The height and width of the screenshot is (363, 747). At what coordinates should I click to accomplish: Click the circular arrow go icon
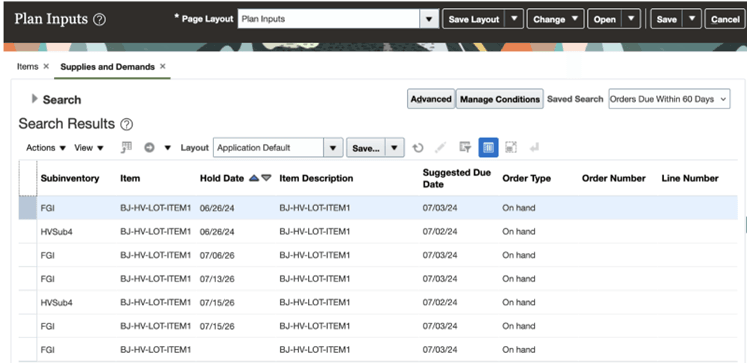tap(150, 148)
